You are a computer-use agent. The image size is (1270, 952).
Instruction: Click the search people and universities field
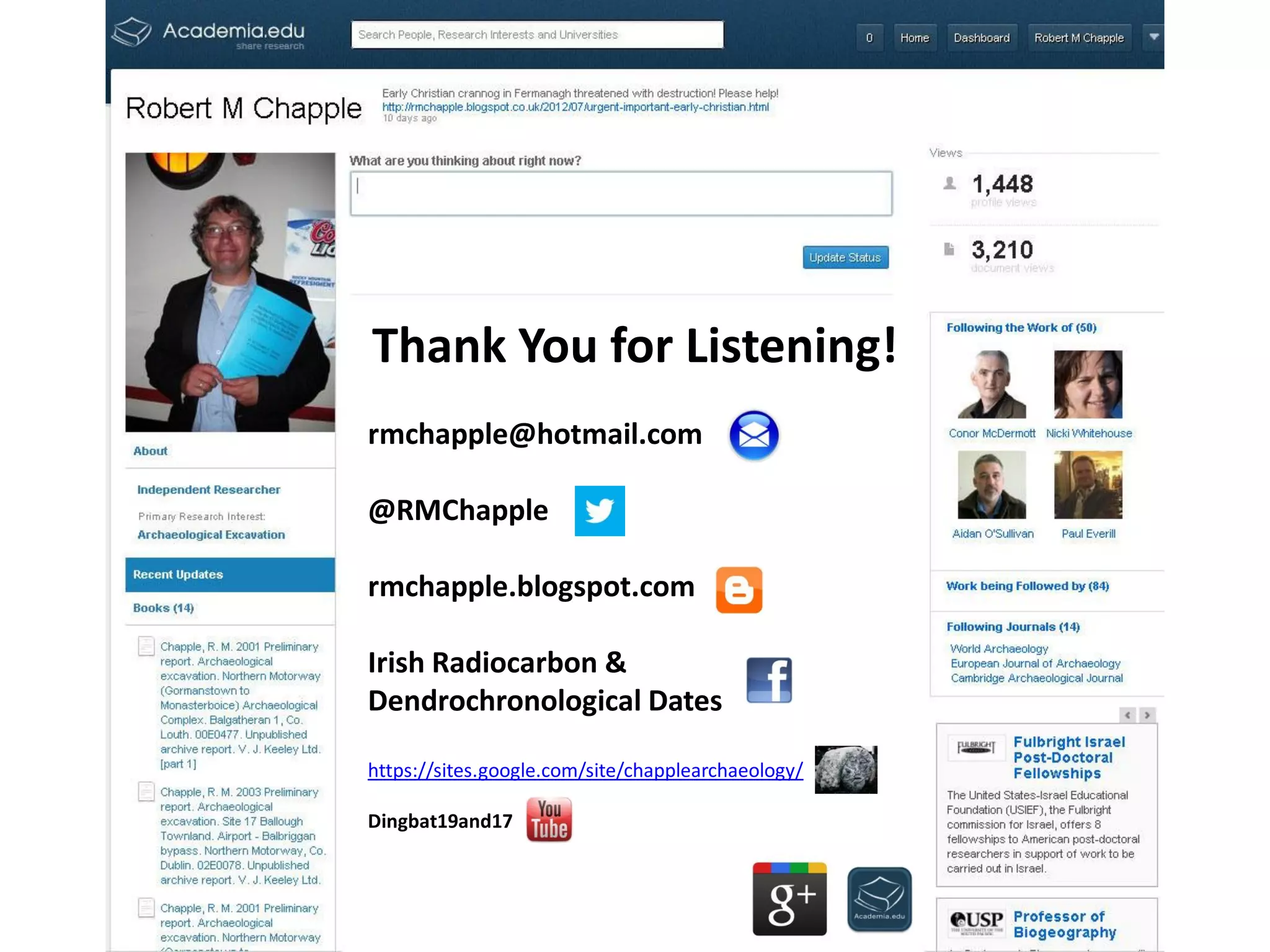[x=537, y=35]
